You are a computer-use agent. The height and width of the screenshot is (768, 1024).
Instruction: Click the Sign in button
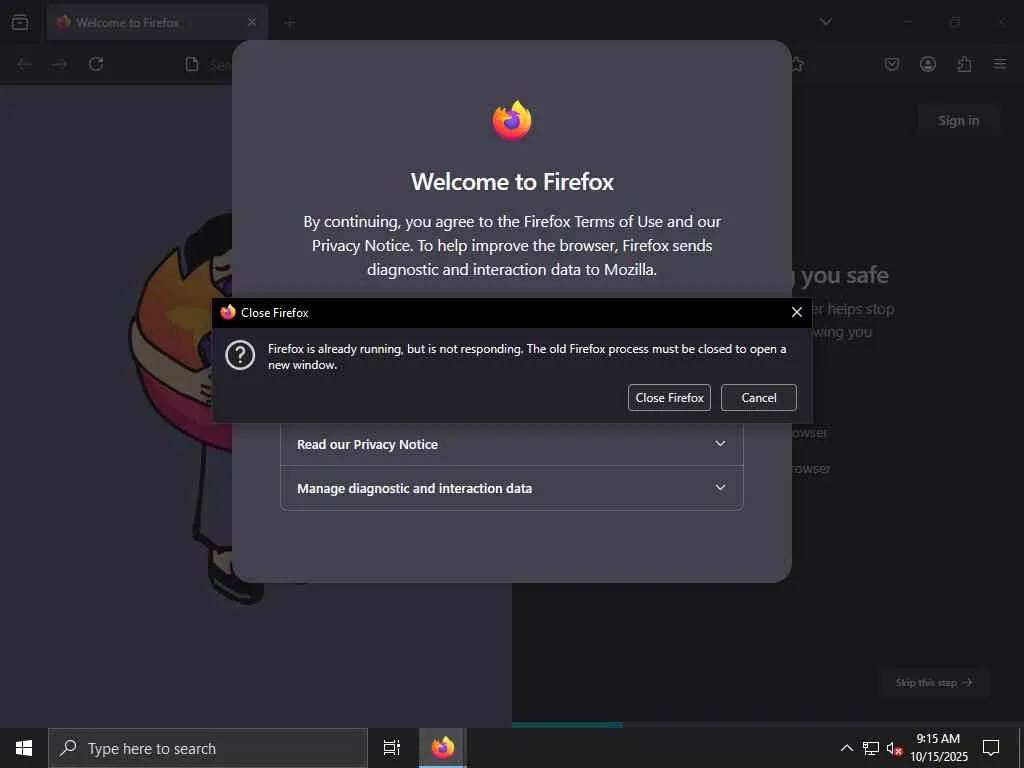click(x=958, y=121)
